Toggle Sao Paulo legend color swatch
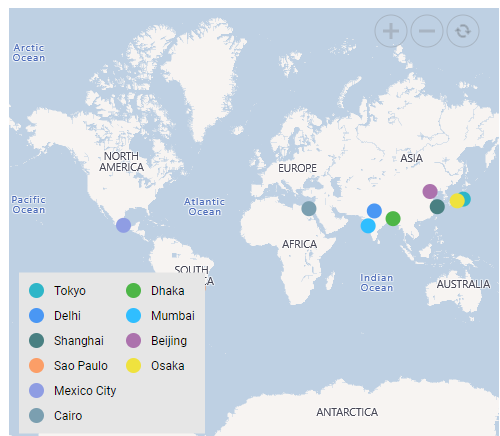This screenshot has height=436, width=500. [36, 365]
